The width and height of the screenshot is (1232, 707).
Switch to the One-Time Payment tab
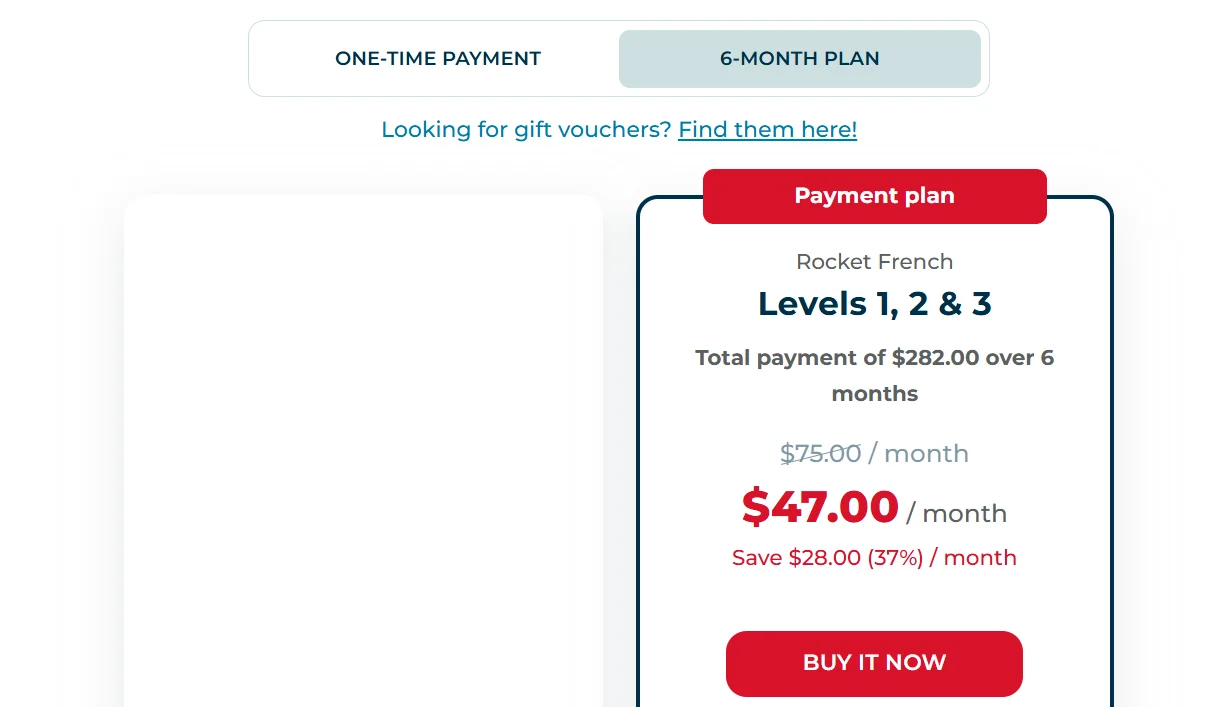[438, 59]
